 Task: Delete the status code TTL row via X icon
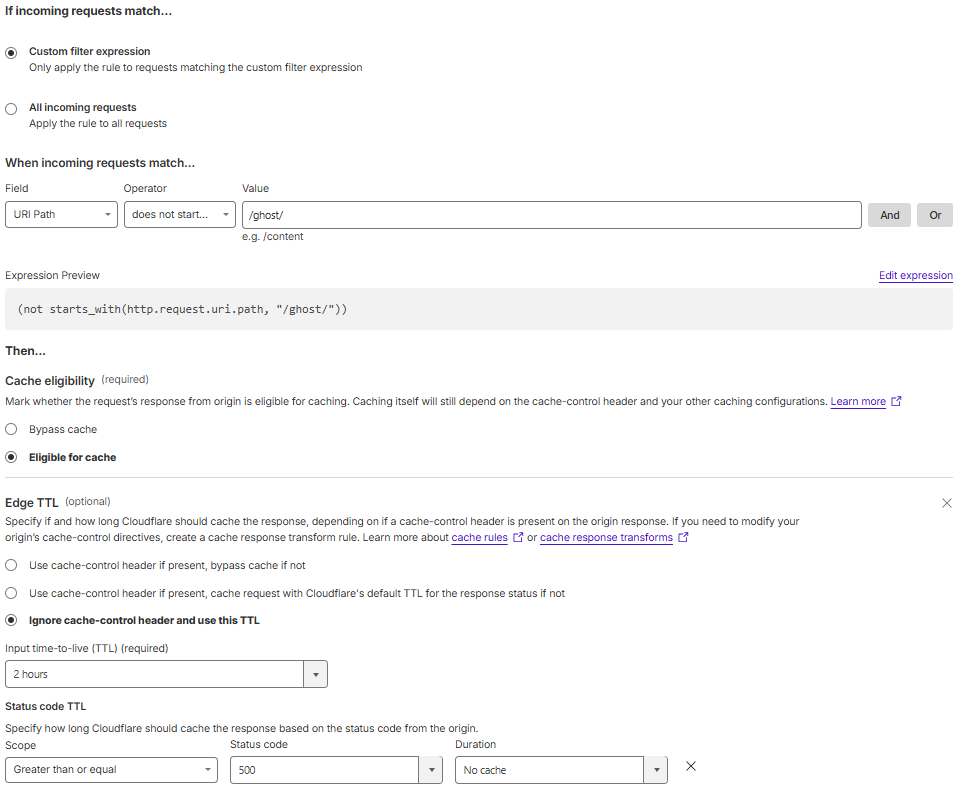pos(690,765)
